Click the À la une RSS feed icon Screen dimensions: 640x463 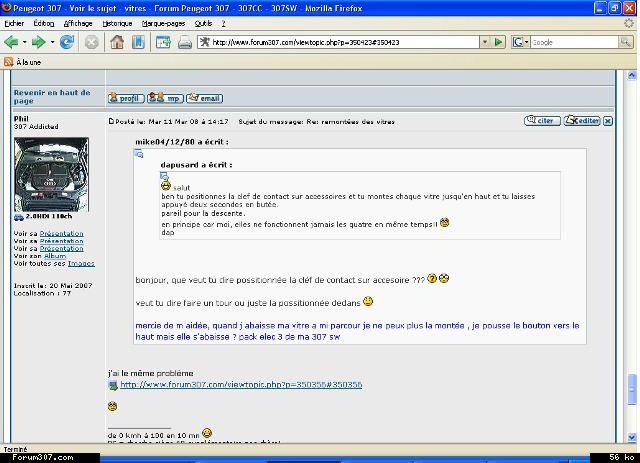[x=9, y=62]
